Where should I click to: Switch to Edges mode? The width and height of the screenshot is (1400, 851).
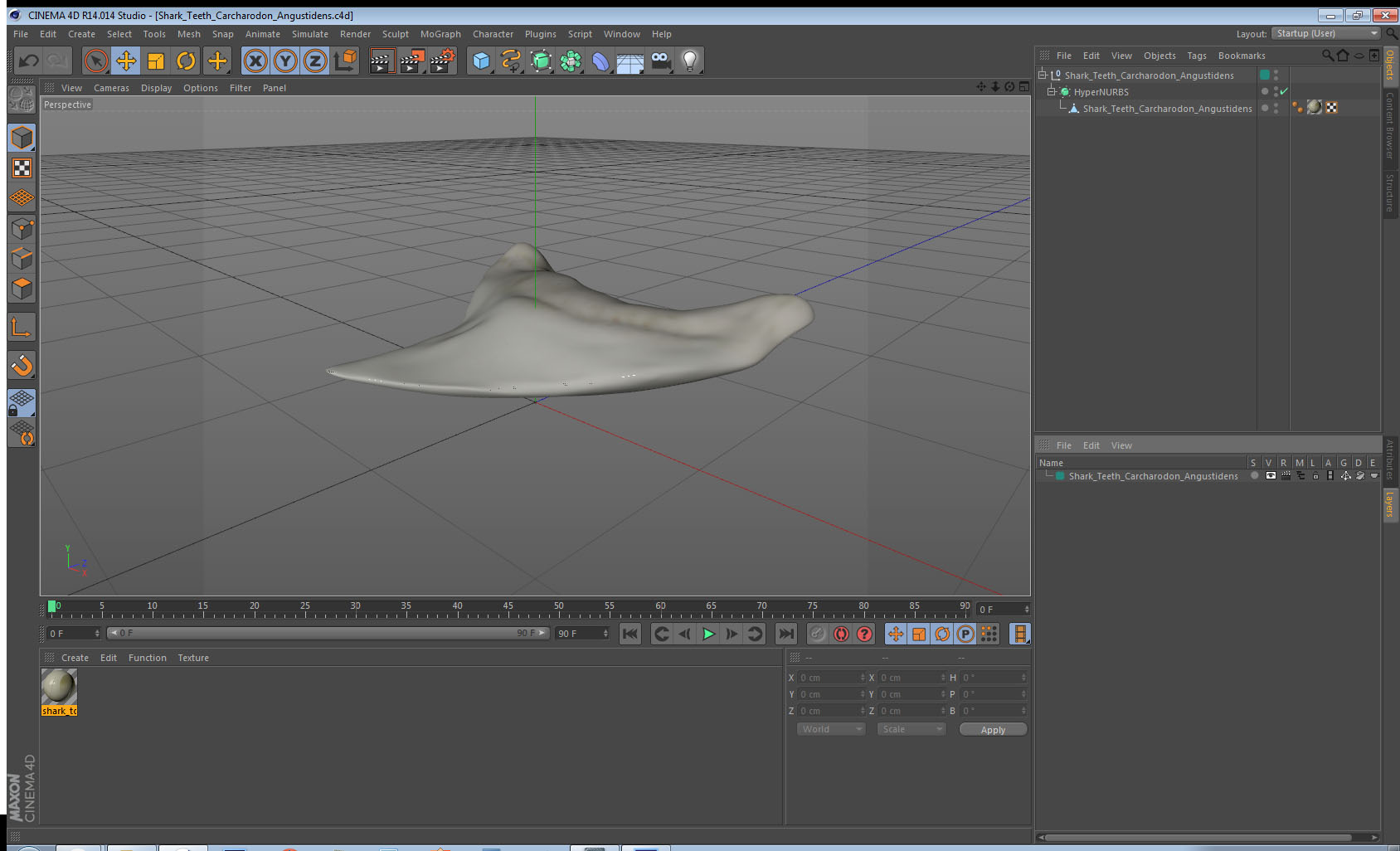coord(22,259)
